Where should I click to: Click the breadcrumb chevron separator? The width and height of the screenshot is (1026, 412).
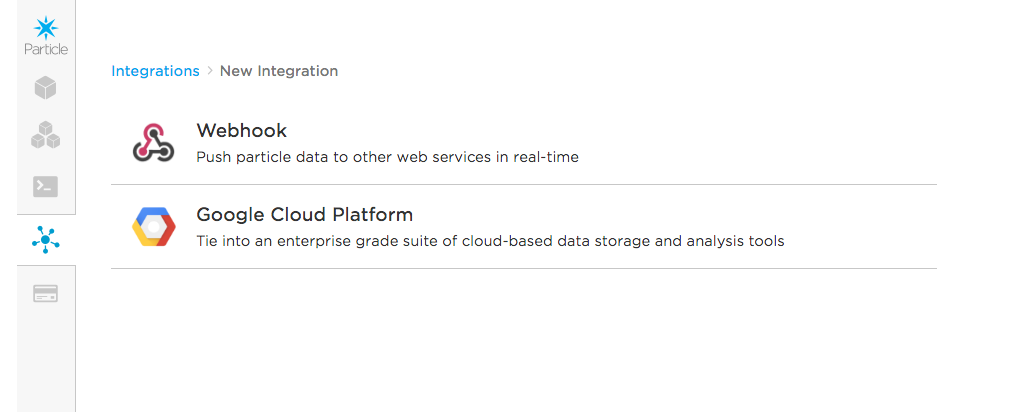click(x=210, y=71)
